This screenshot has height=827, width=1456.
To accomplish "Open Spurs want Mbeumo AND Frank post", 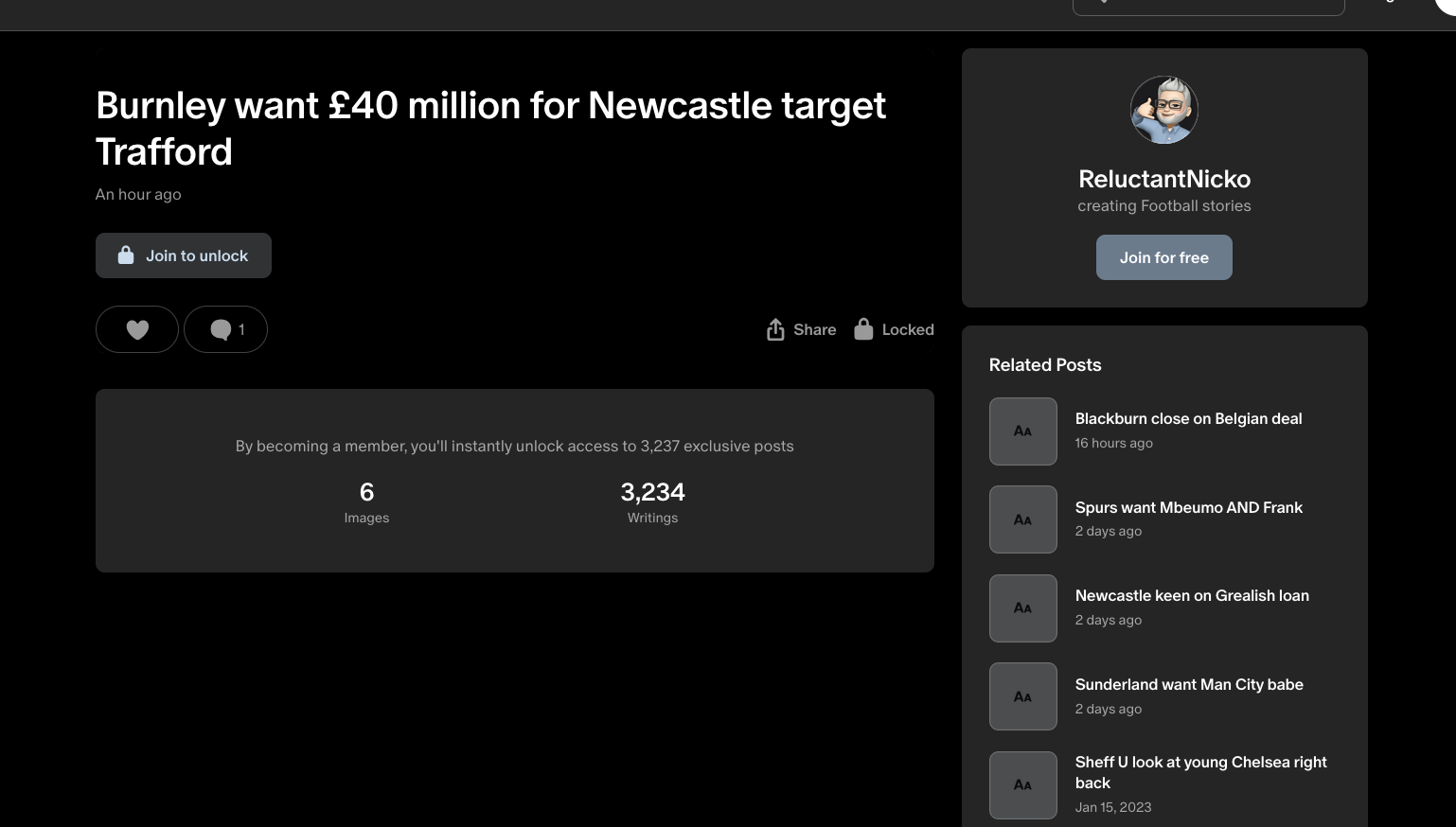I will [x=1188, y=507].
